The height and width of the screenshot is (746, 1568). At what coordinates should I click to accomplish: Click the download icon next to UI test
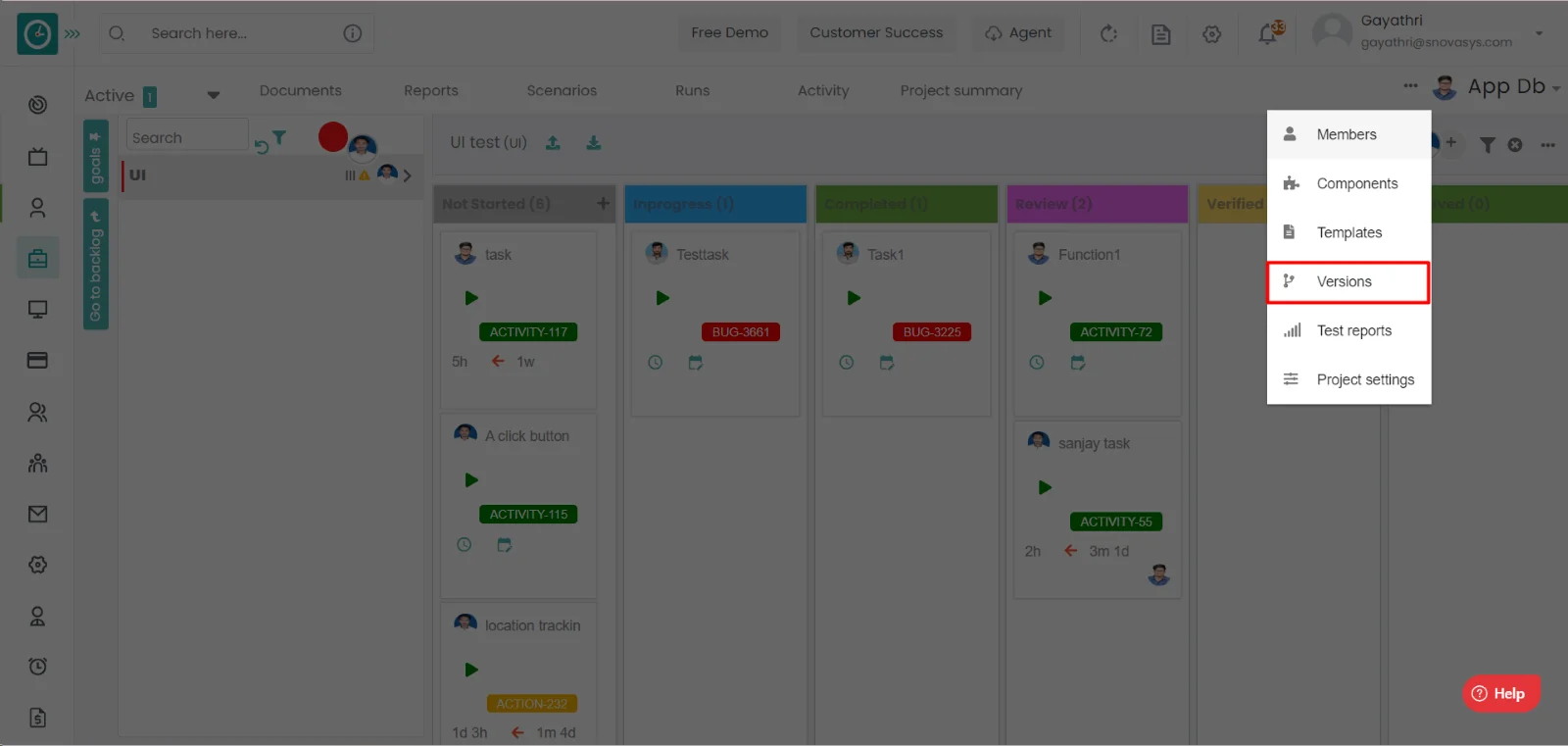click(594, 143)
